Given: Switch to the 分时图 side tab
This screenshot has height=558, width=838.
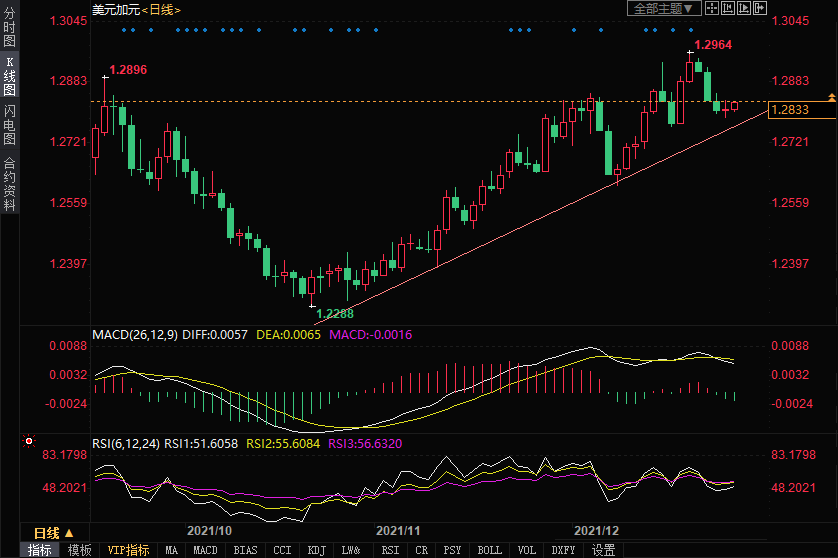Looking at the screenshot, I should pos(9,27).
